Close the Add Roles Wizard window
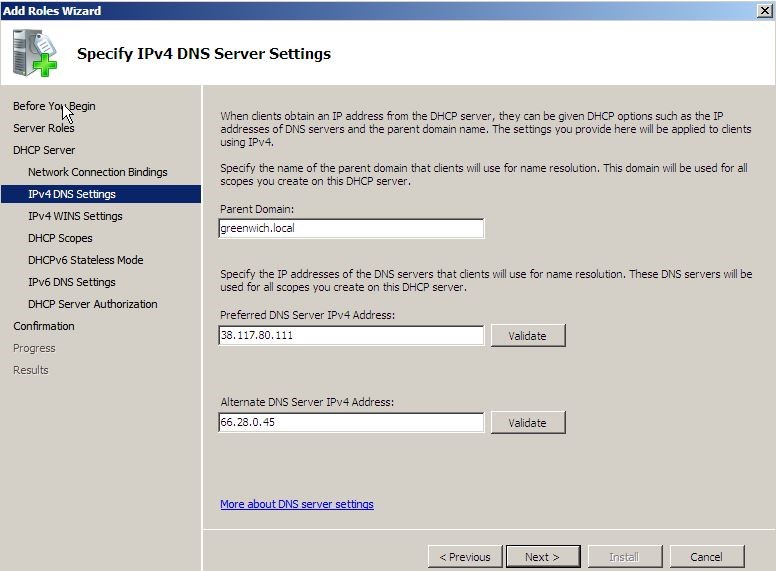 tap(765, 10)
